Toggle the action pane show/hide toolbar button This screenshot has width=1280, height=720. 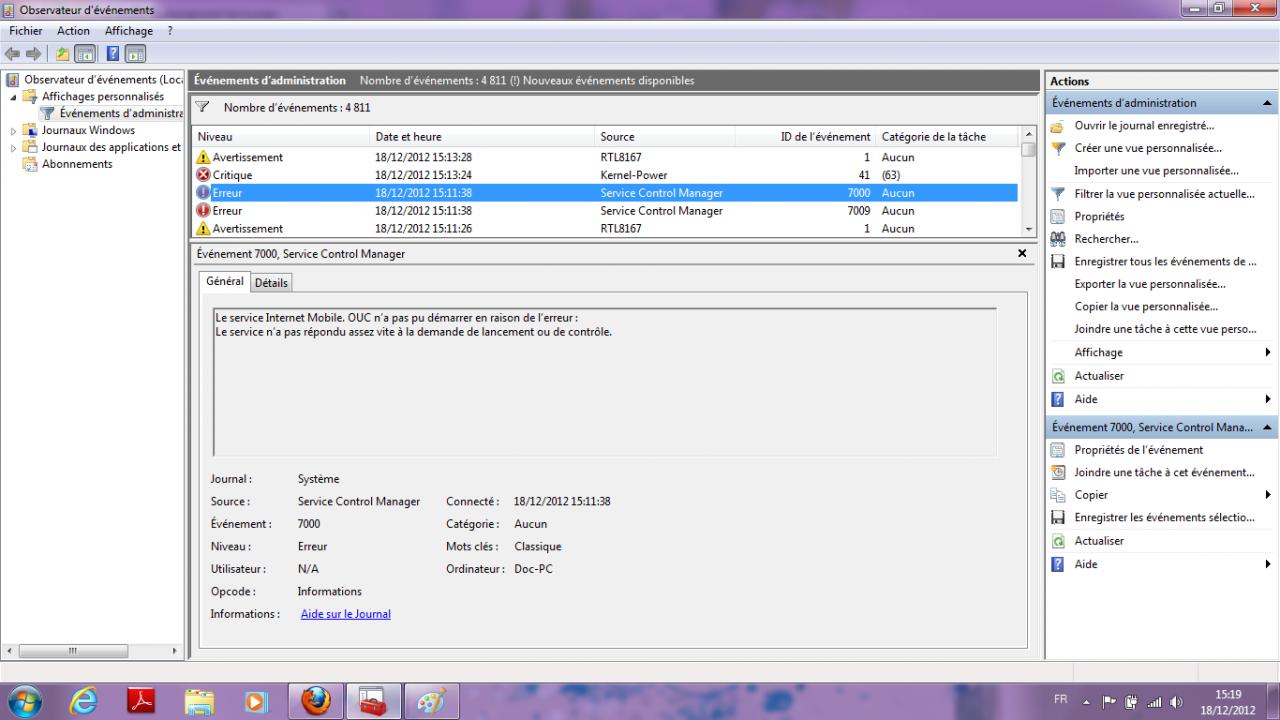point(134,53)
